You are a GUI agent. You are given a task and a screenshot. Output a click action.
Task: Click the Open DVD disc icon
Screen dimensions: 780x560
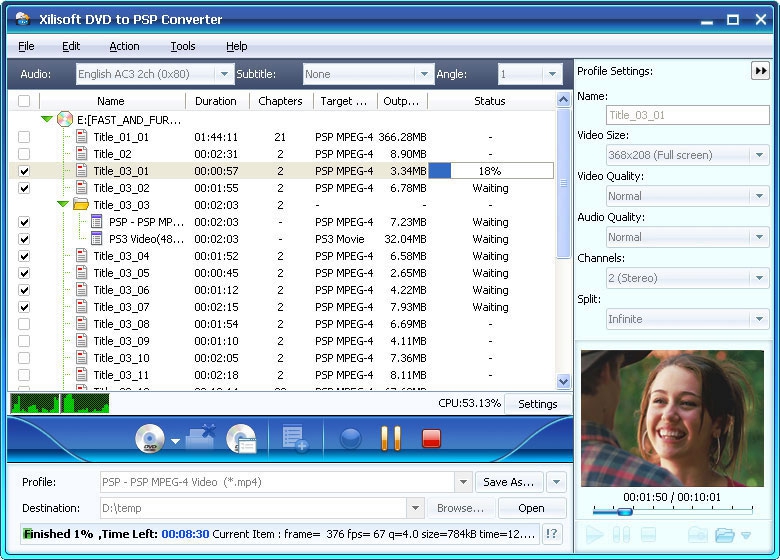click(x=150, y=438)
